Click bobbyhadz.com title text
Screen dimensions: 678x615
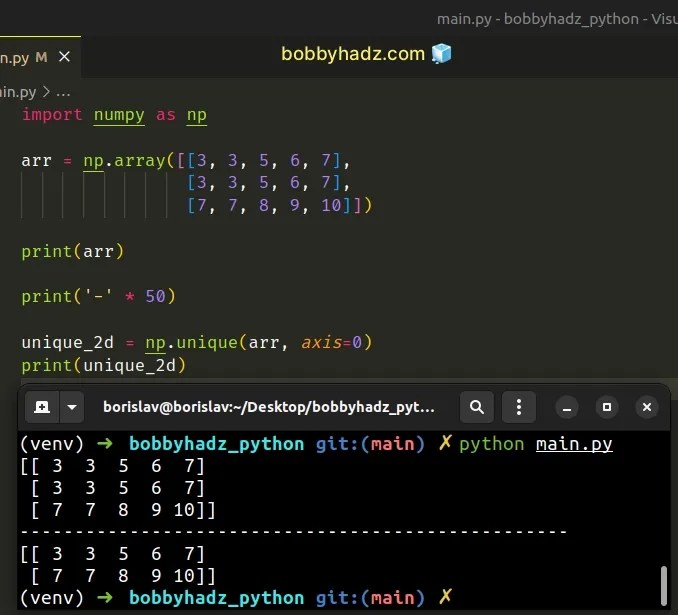[353, 54]
